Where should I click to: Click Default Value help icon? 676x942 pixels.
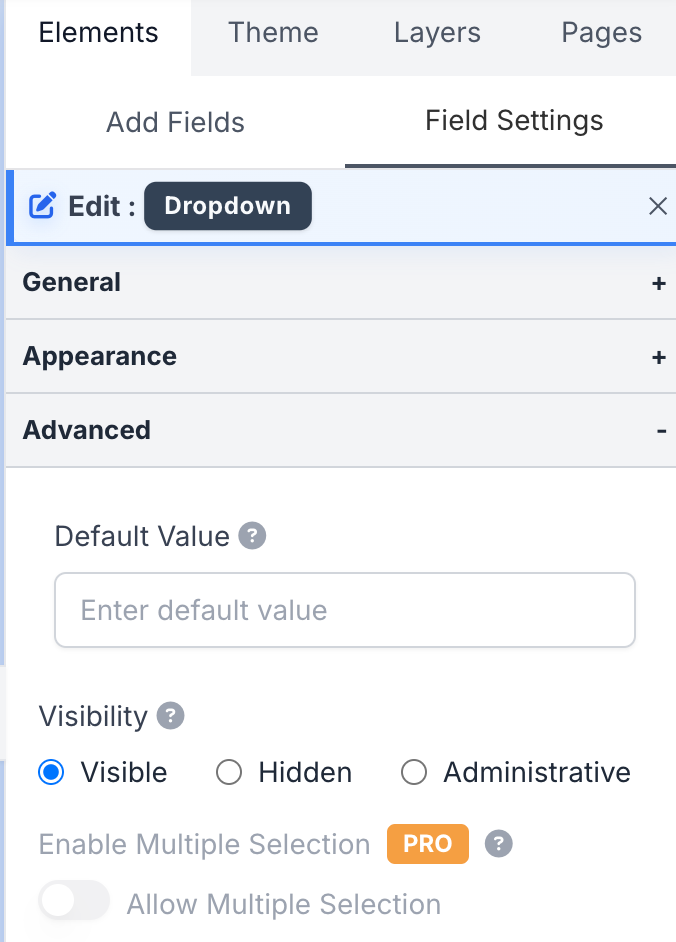[x=253, y=536]
